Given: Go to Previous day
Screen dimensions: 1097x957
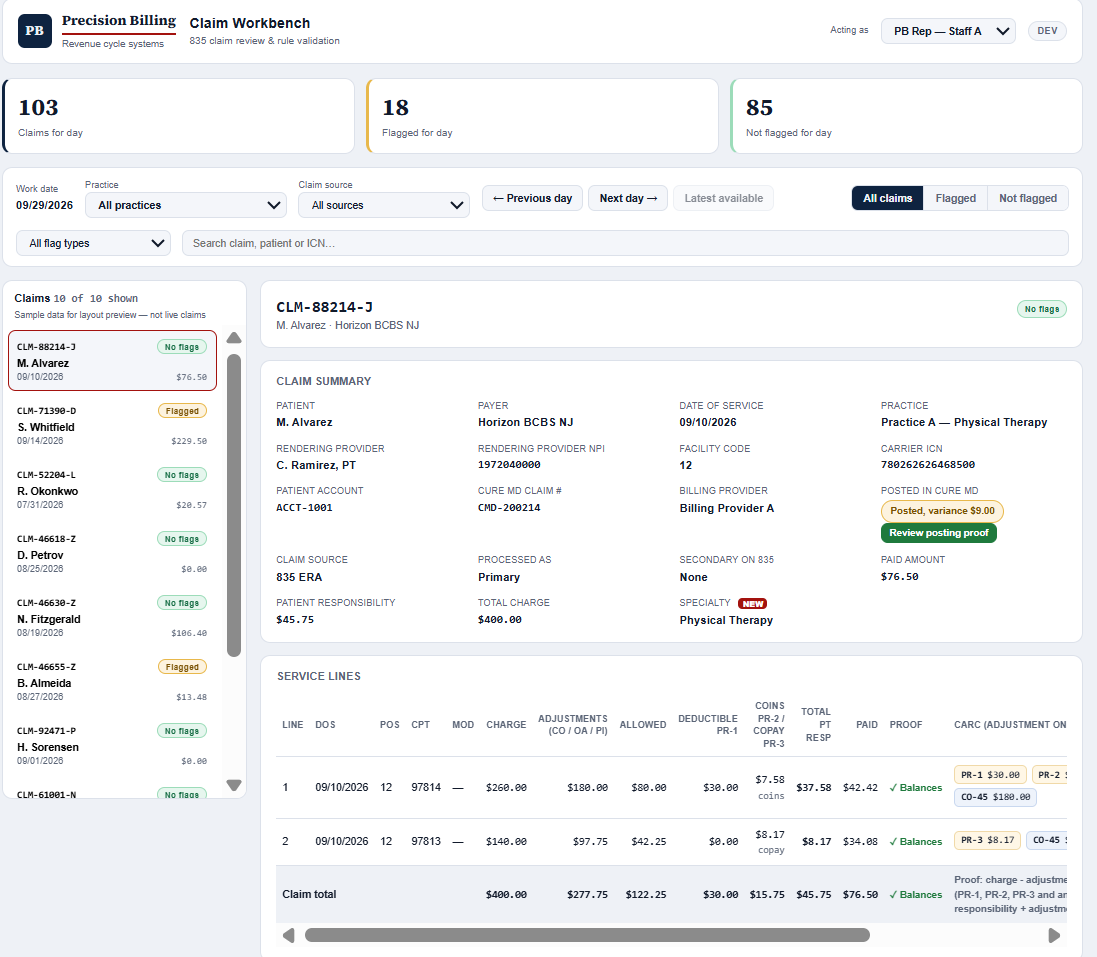Looking at the screenshot, I should [532, 198].
